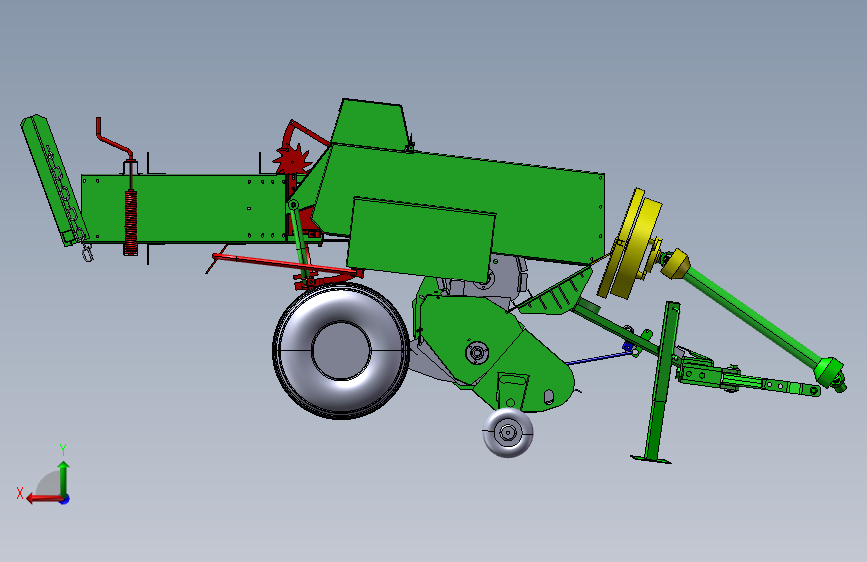Select the green slotted triangular guard

[x=556, y=293]
